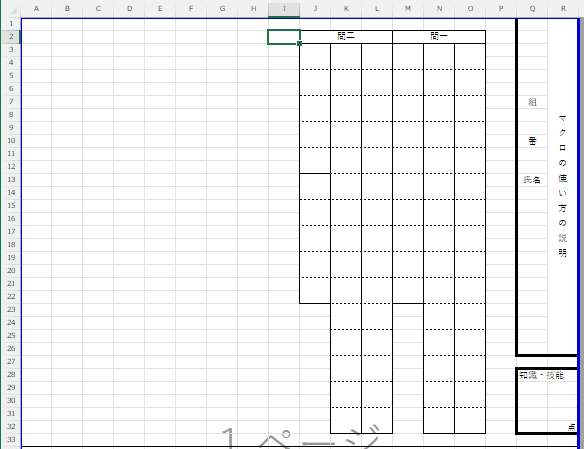
Task: Click the Select All corner triangle
Action: click(13, 10)
